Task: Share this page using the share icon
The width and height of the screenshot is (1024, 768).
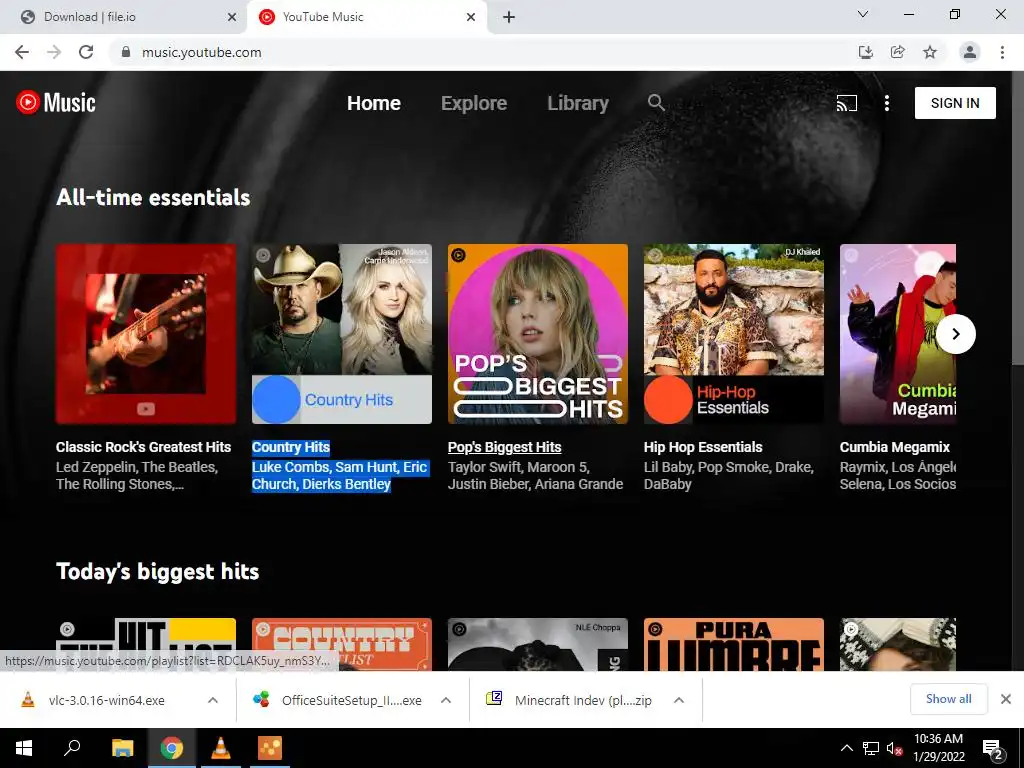Action: pos(897,52)
